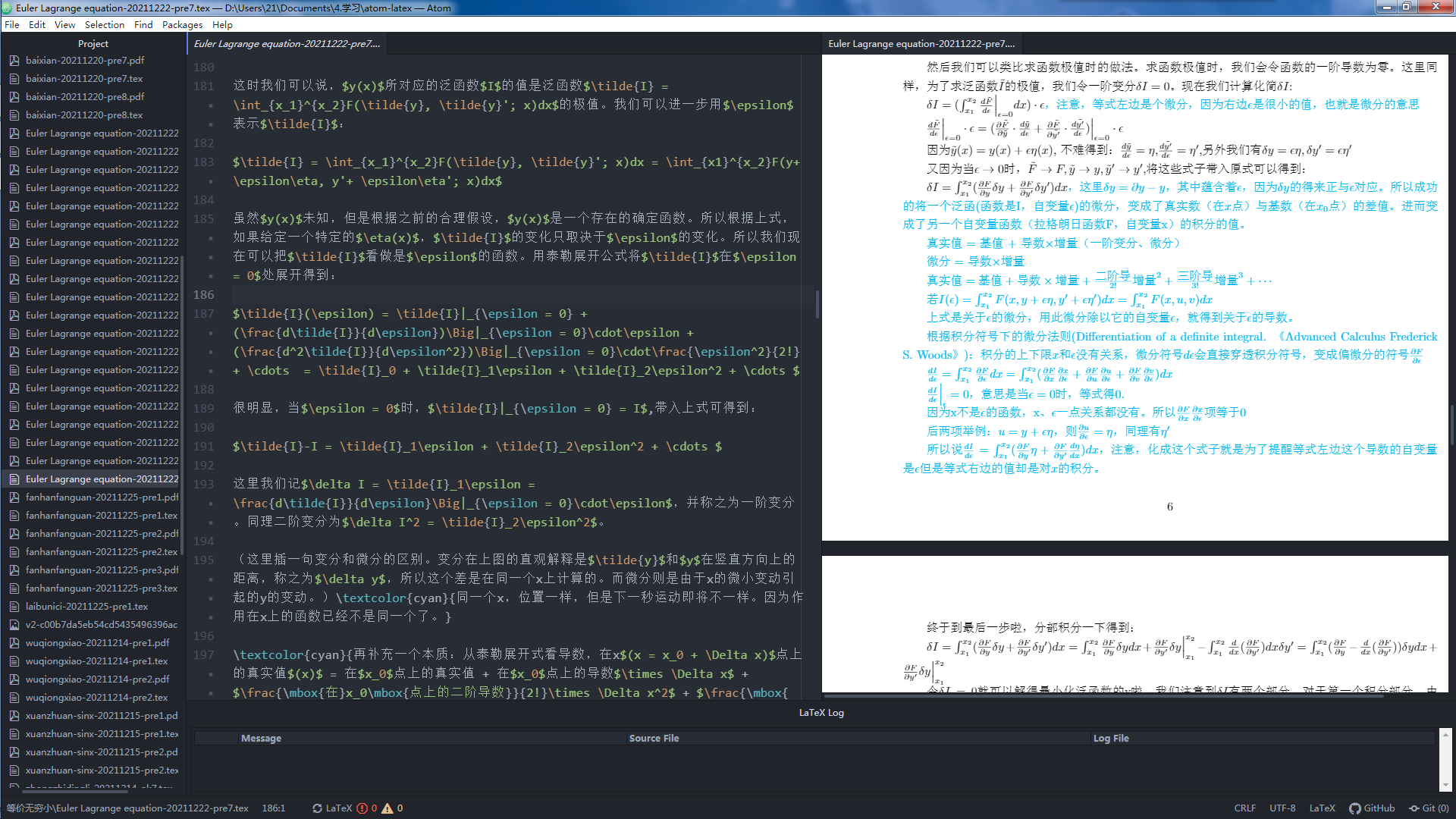Image resolution: width=1456 pixels, height=819 pixels.
Task: Click the file icon of wuqiongxiao-20211214-pre2.tex
Action: (14, 698)
